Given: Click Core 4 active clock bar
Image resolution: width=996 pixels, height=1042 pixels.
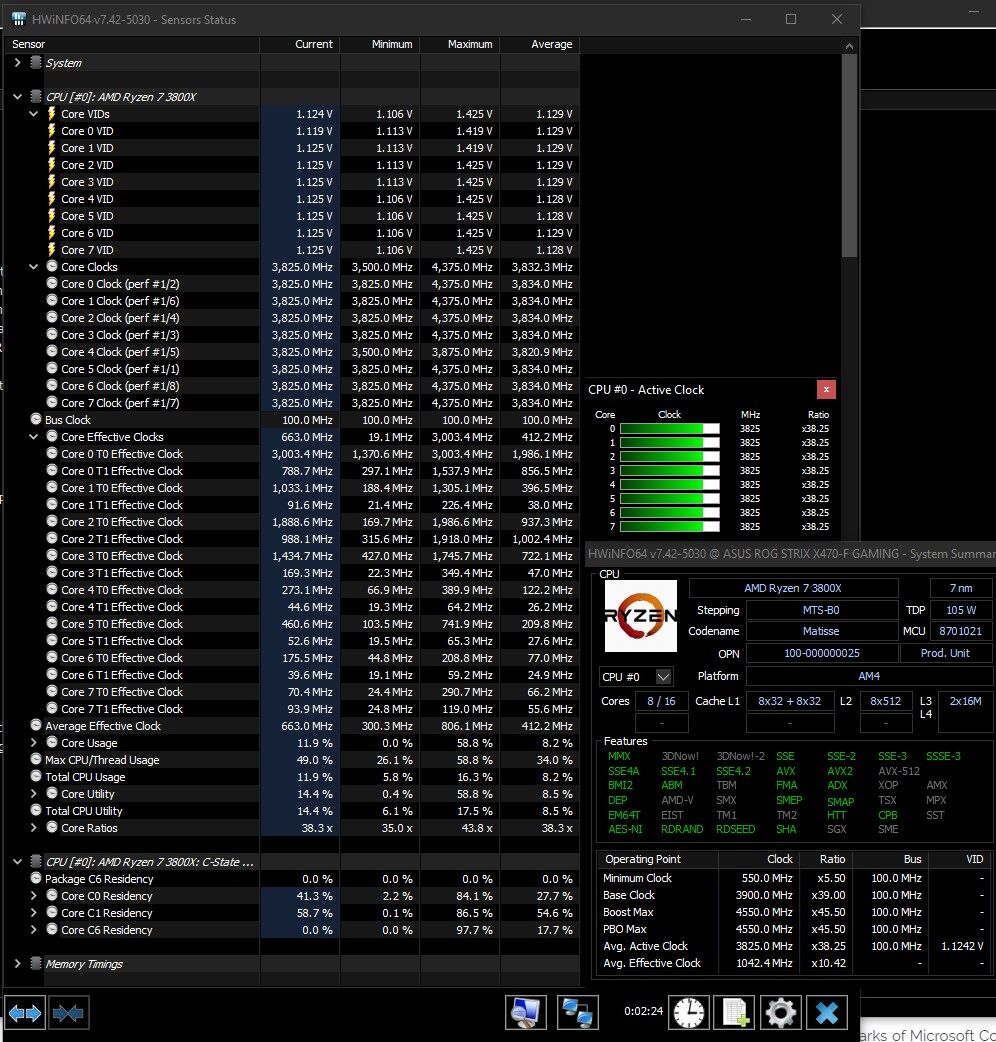Looking at the screenshot, I should [x=669, y=484].
